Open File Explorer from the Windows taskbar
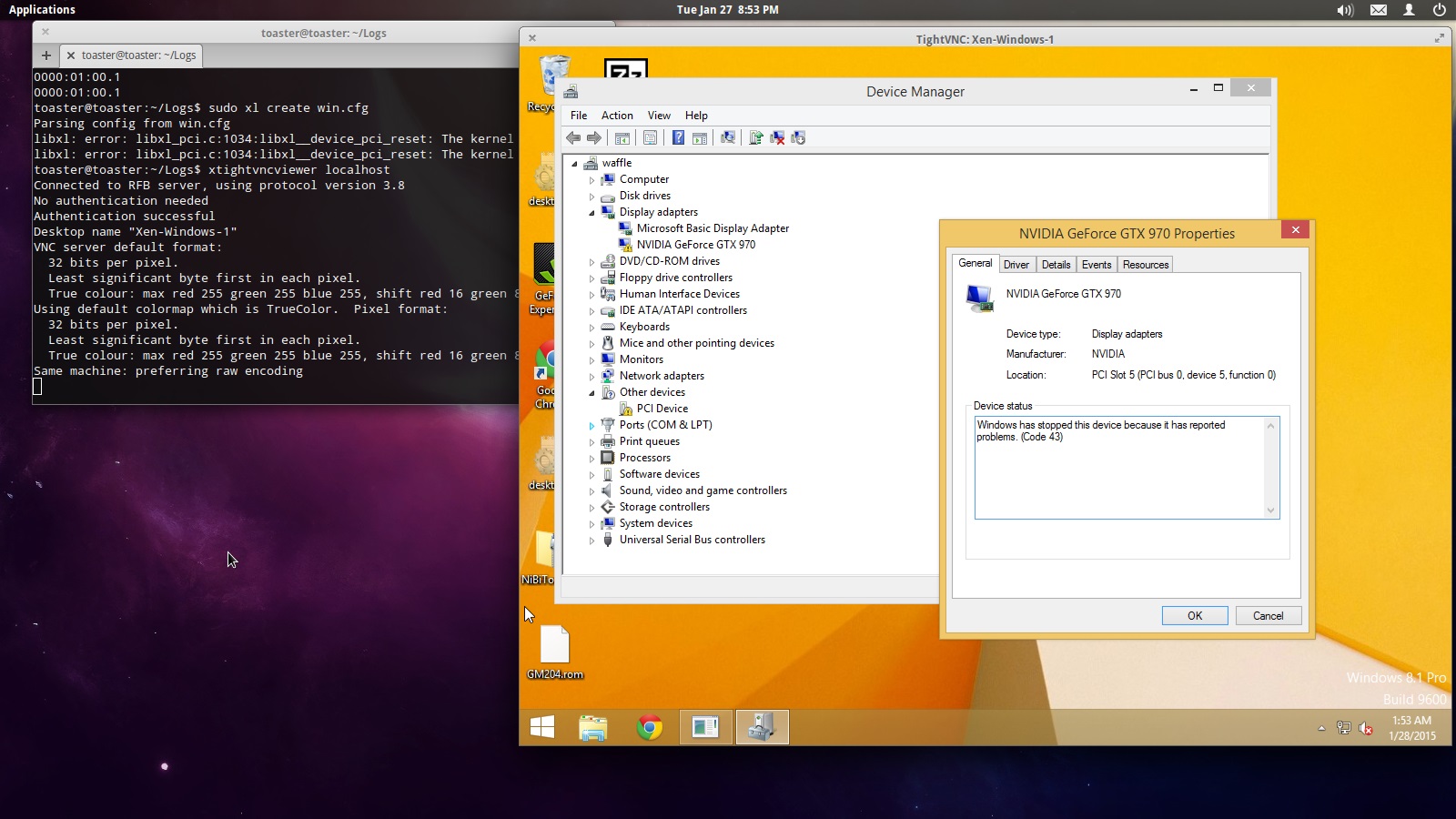 pyautogui.click(x=593, y=727)
